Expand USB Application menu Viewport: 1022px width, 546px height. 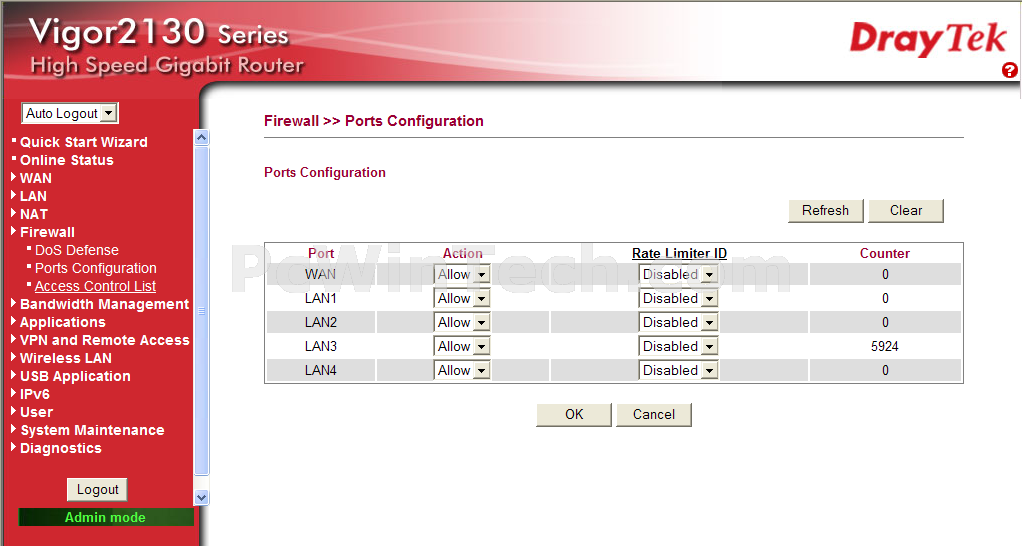(x=75, y=377)
